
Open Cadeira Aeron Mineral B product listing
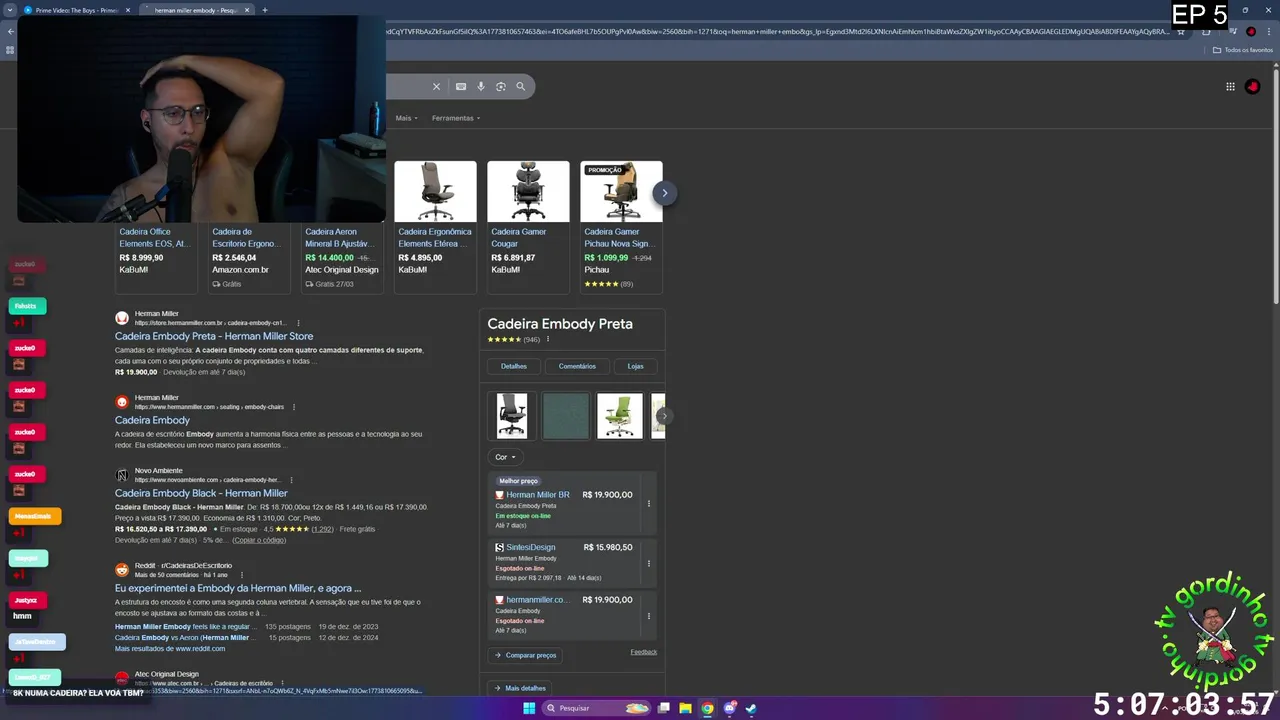coord(338,238)
